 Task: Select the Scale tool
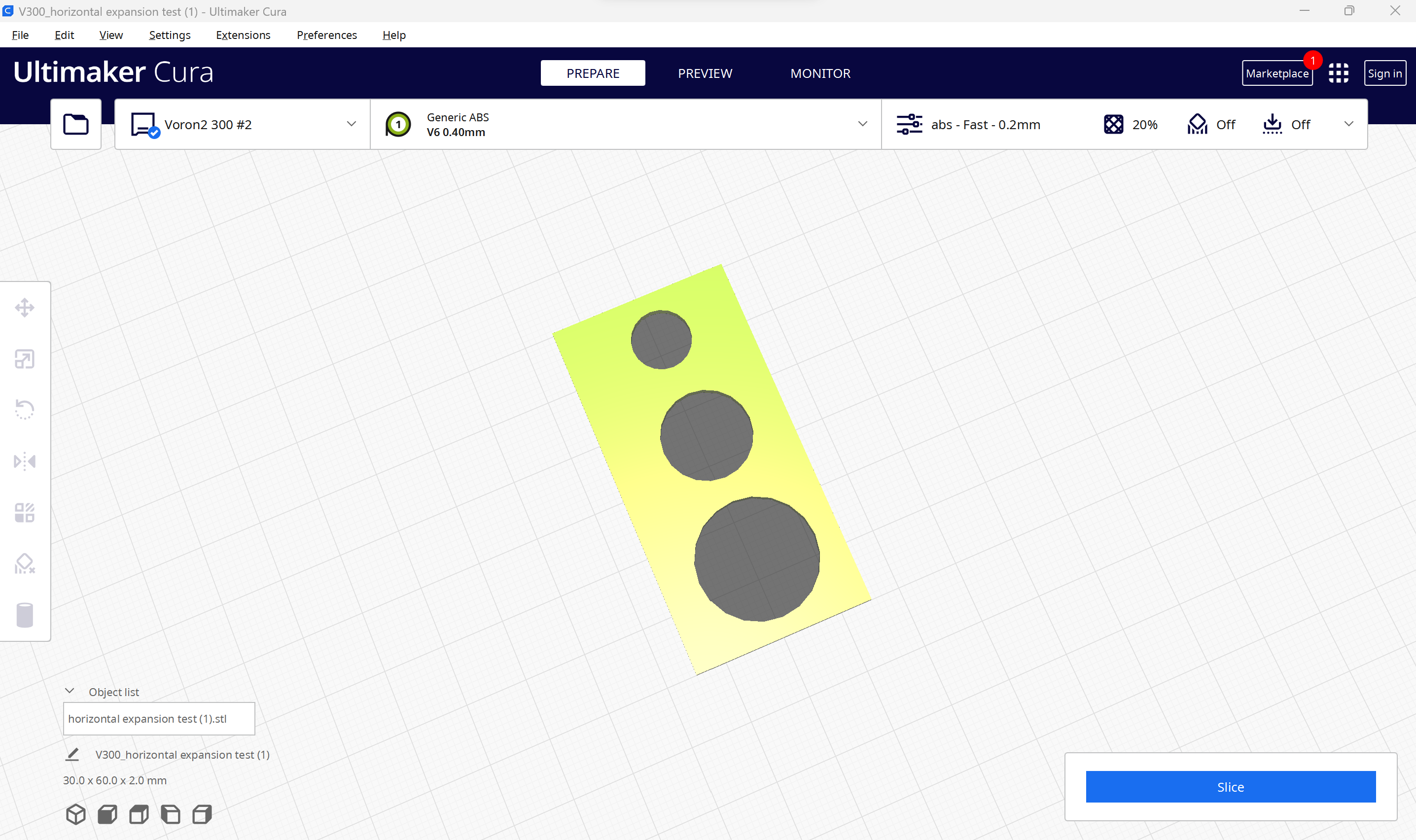[24, 359]
